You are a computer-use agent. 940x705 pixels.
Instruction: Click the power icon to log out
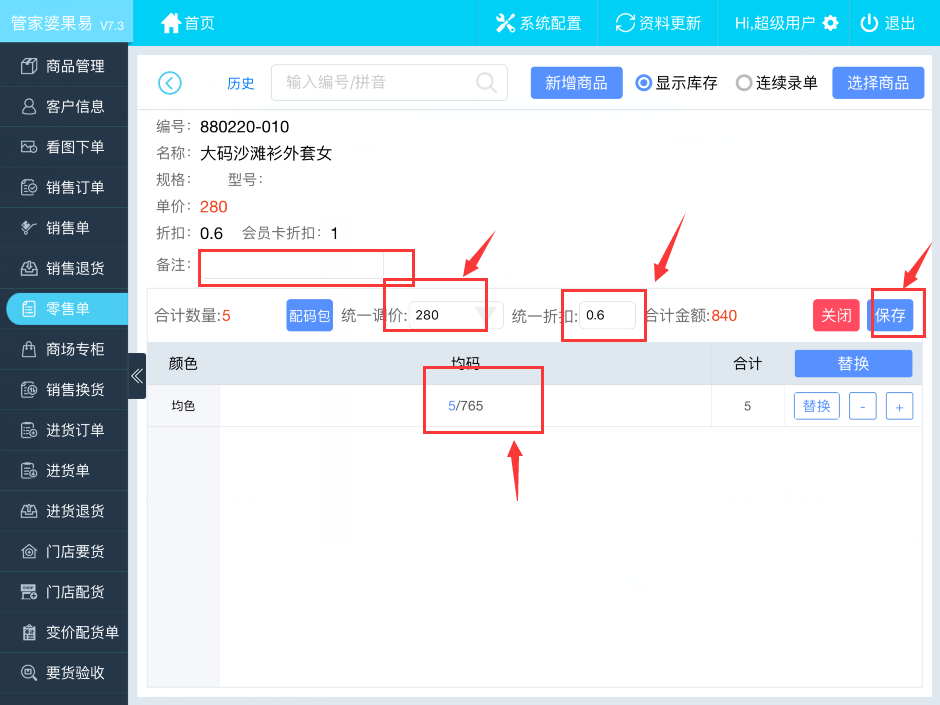coord(869,23)
